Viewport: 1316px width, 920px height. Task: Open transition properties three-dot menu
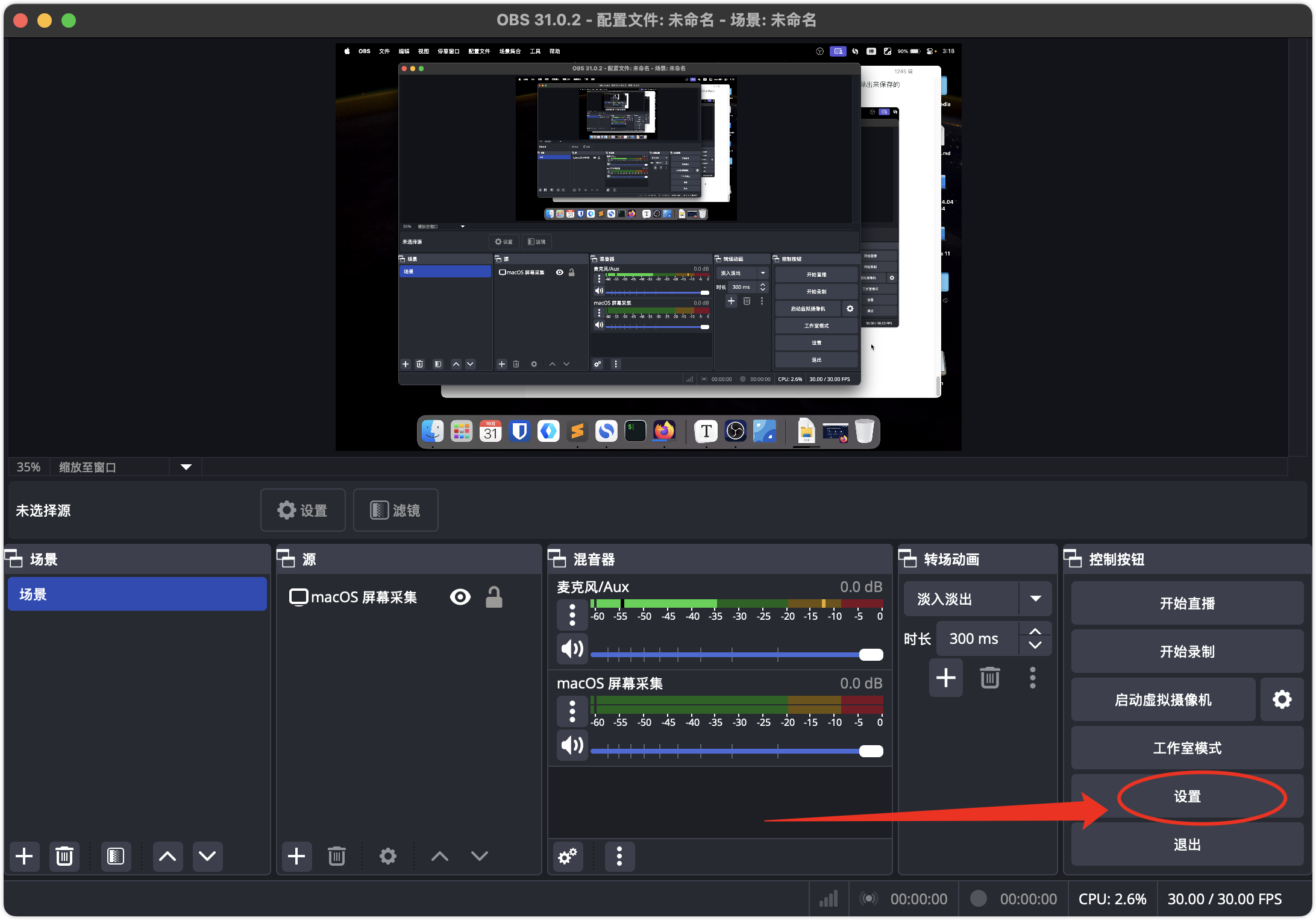(1033, 678)
